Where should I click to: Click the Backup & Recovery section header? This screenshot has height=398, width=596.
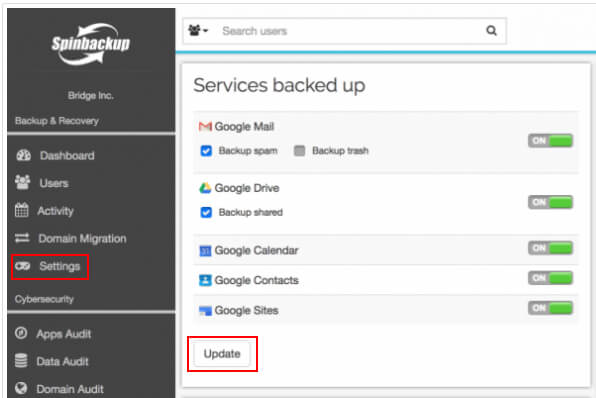coord(57,121)
